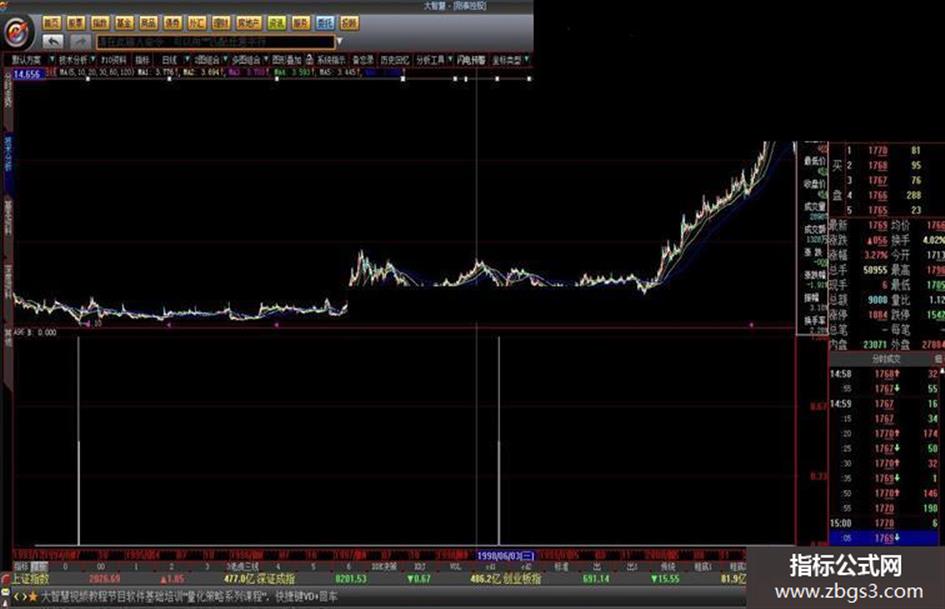The image size is (945, 609).
Task: Click buy level 5 row with 23
Action: [x=886, y=210]
